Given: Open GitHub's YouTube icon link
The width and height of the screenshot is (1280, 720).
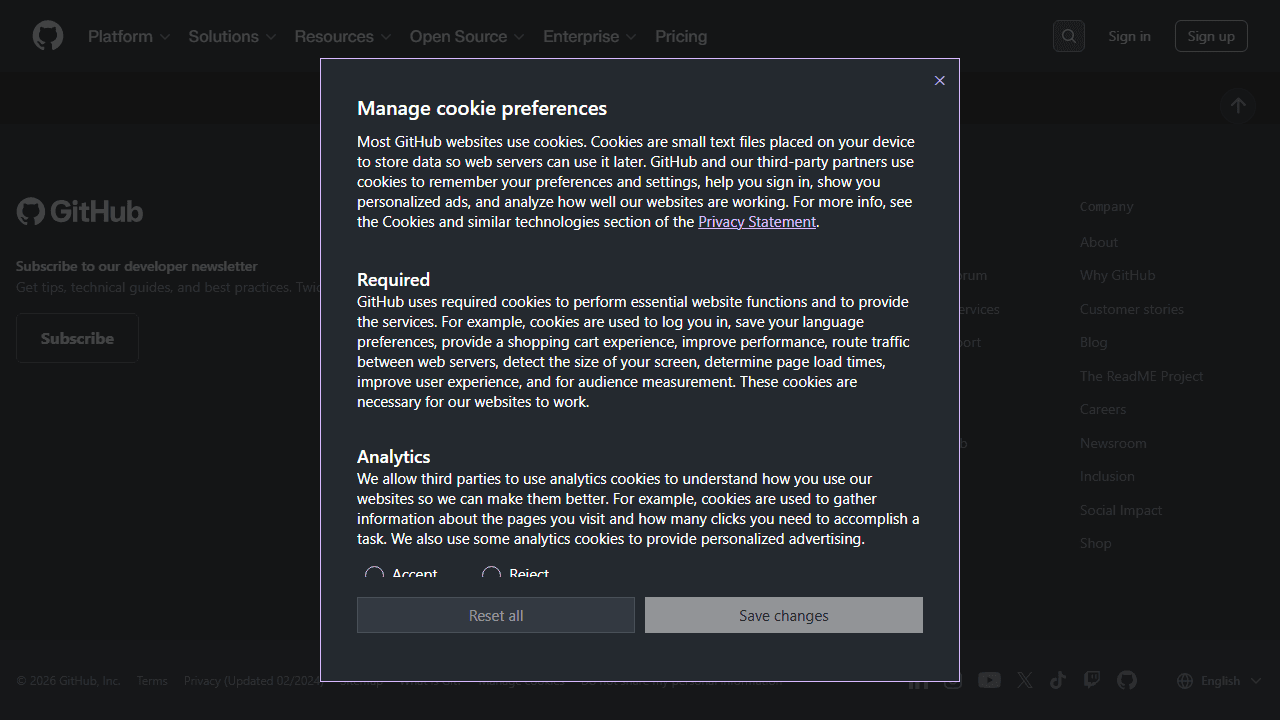Looking at the screenshot, I should (989, 680).
